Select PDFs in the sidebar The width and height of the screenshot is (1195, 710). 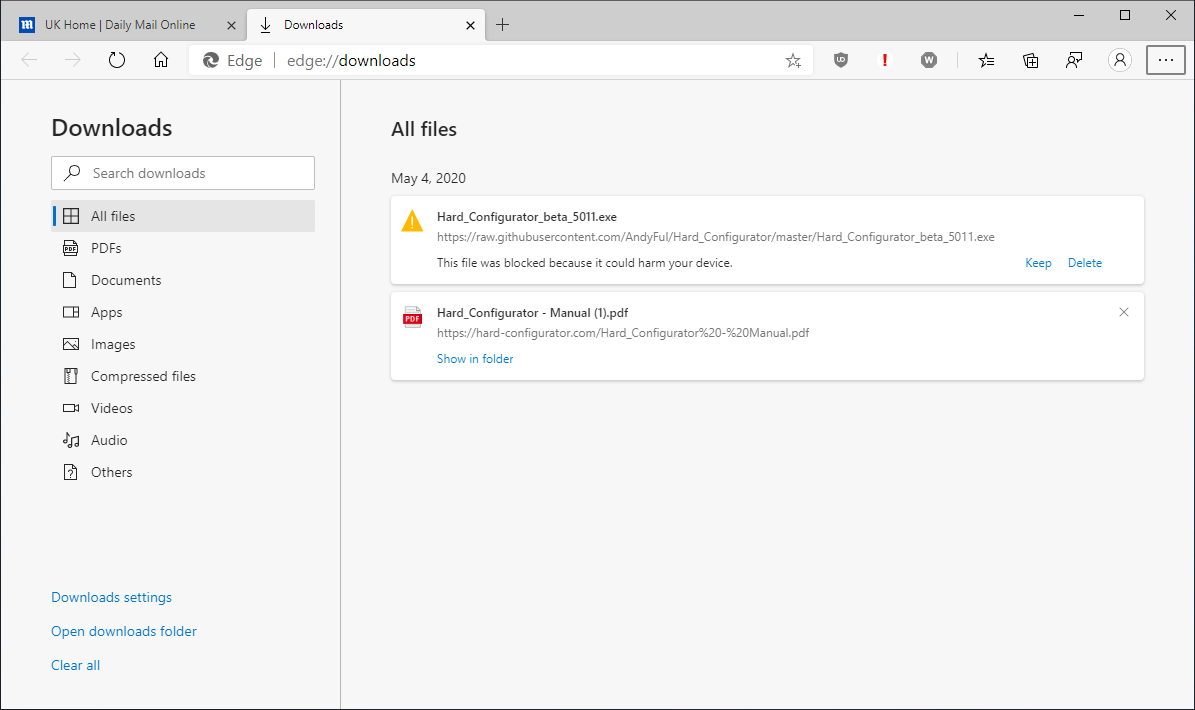tap(106, 248)
